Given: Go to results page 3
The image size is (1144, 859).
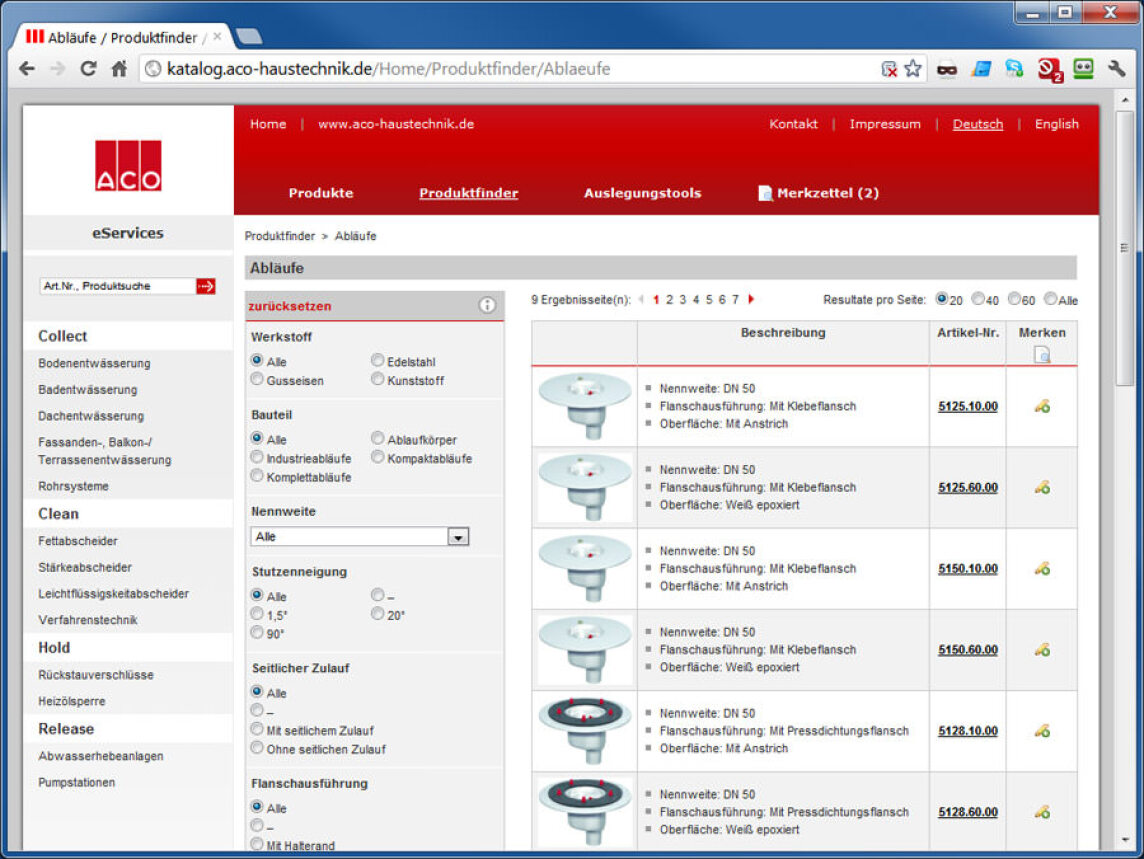Looking at the screenshot, I should [683, 299].
